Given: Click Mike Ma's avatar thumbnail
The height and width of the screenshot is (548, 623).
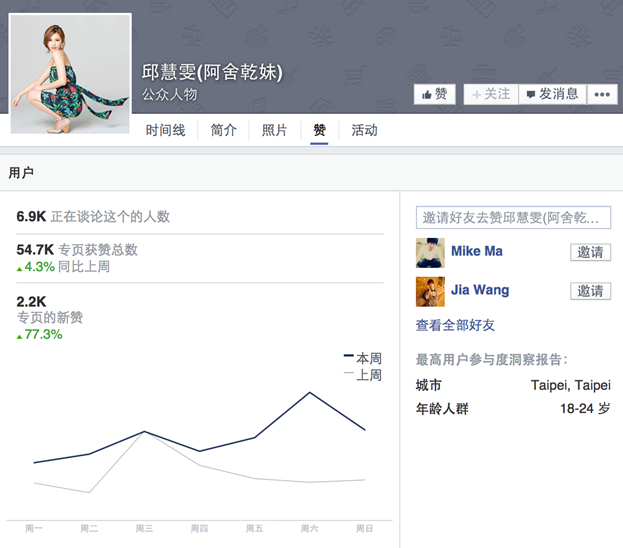Looking at the screenshot, I should (x=430, y=253).
